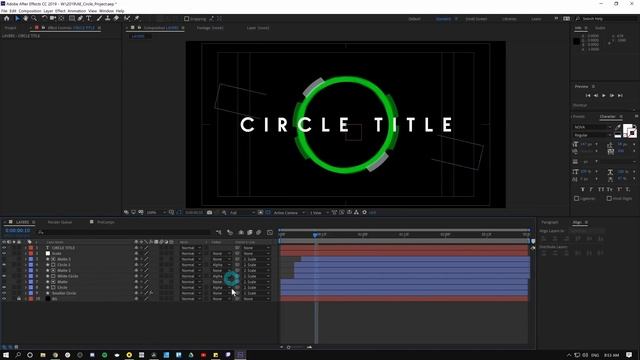Toggle visibility of the Circle 3 layer
The width and height of the screenshot is (640, 360).
[4, 265]
